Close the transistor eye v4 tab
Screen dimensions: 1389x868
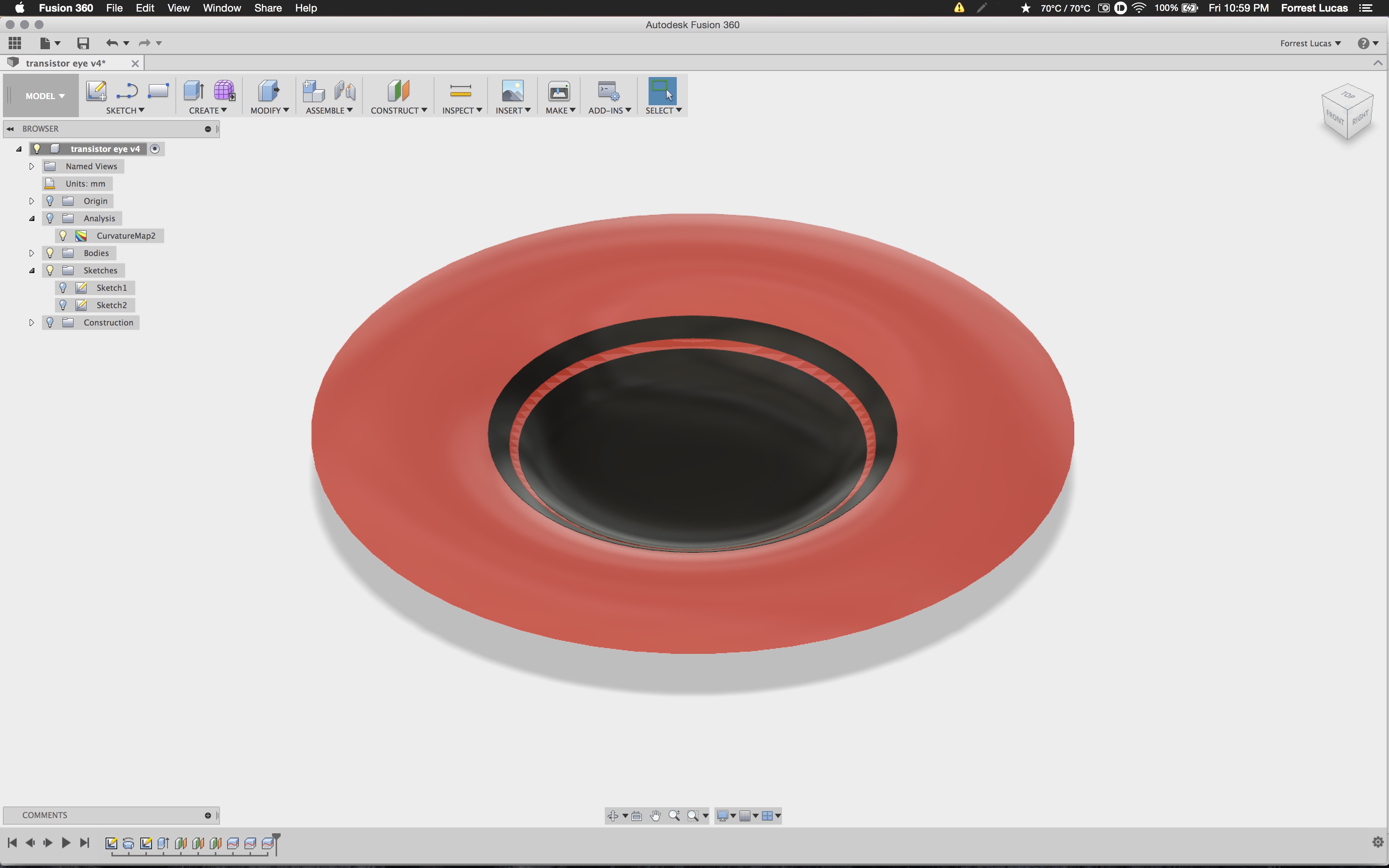[x=135, y=63]
